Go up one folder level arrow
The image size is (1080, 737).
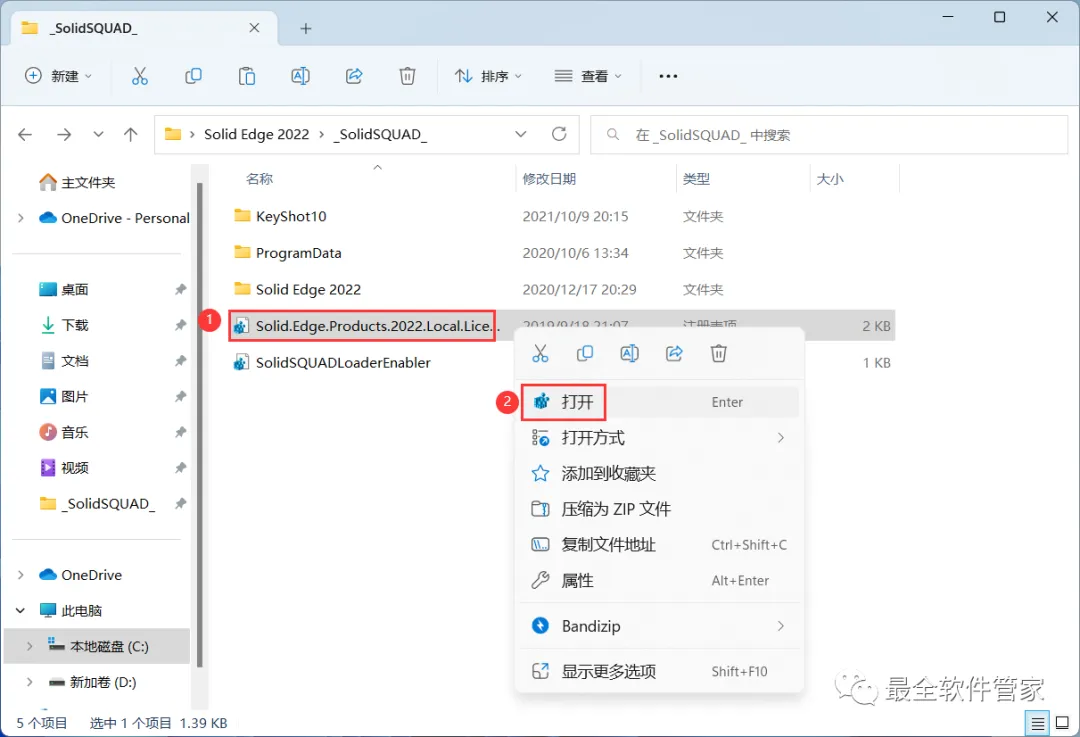coord(130,134)
